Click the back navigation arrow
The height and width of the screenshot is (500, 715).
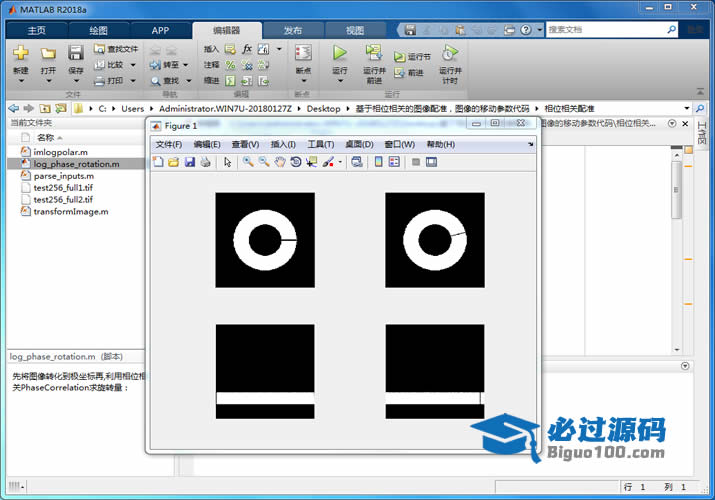[x=14, y=108]
